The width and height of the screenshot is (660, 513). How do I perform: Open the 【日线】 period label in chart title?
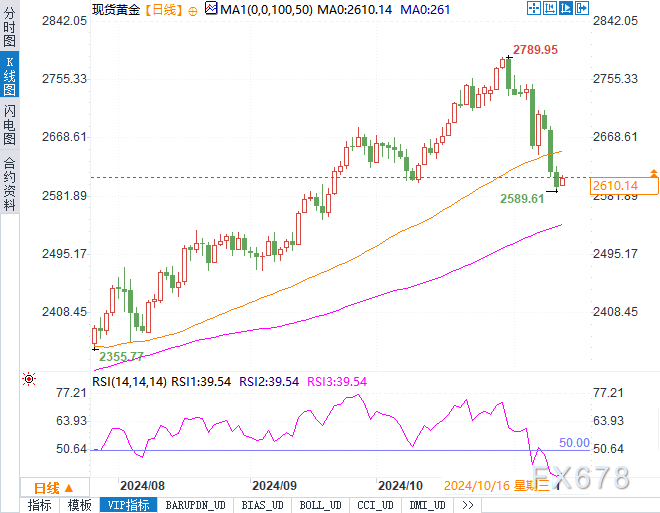pyautogui.click(x=161, y=8)
